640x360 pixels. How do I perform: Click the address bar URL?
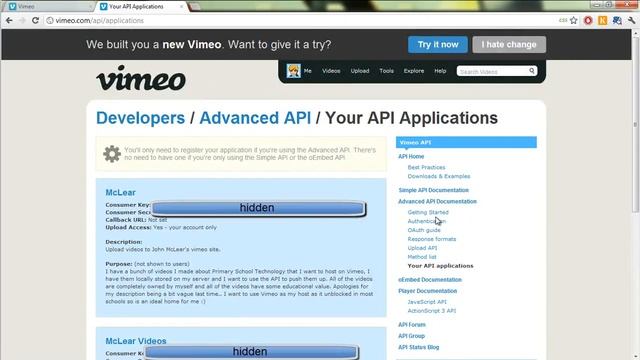click(100, 20)
